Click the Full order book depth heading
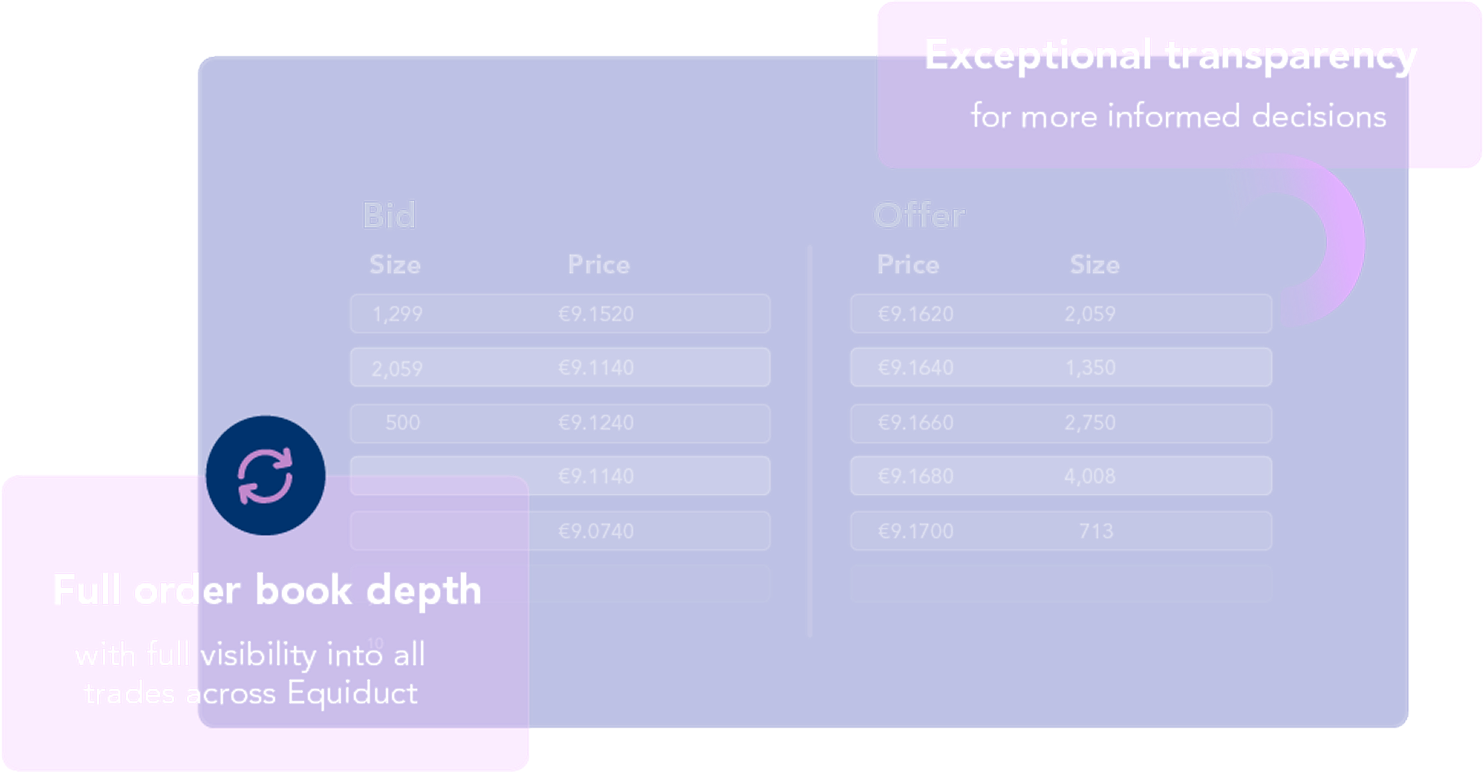 [x=267, y=590]
